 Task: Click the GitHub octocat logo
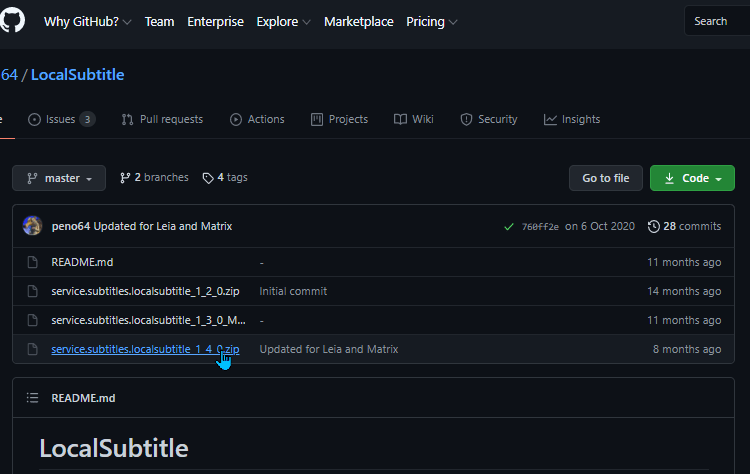[12, 21]
